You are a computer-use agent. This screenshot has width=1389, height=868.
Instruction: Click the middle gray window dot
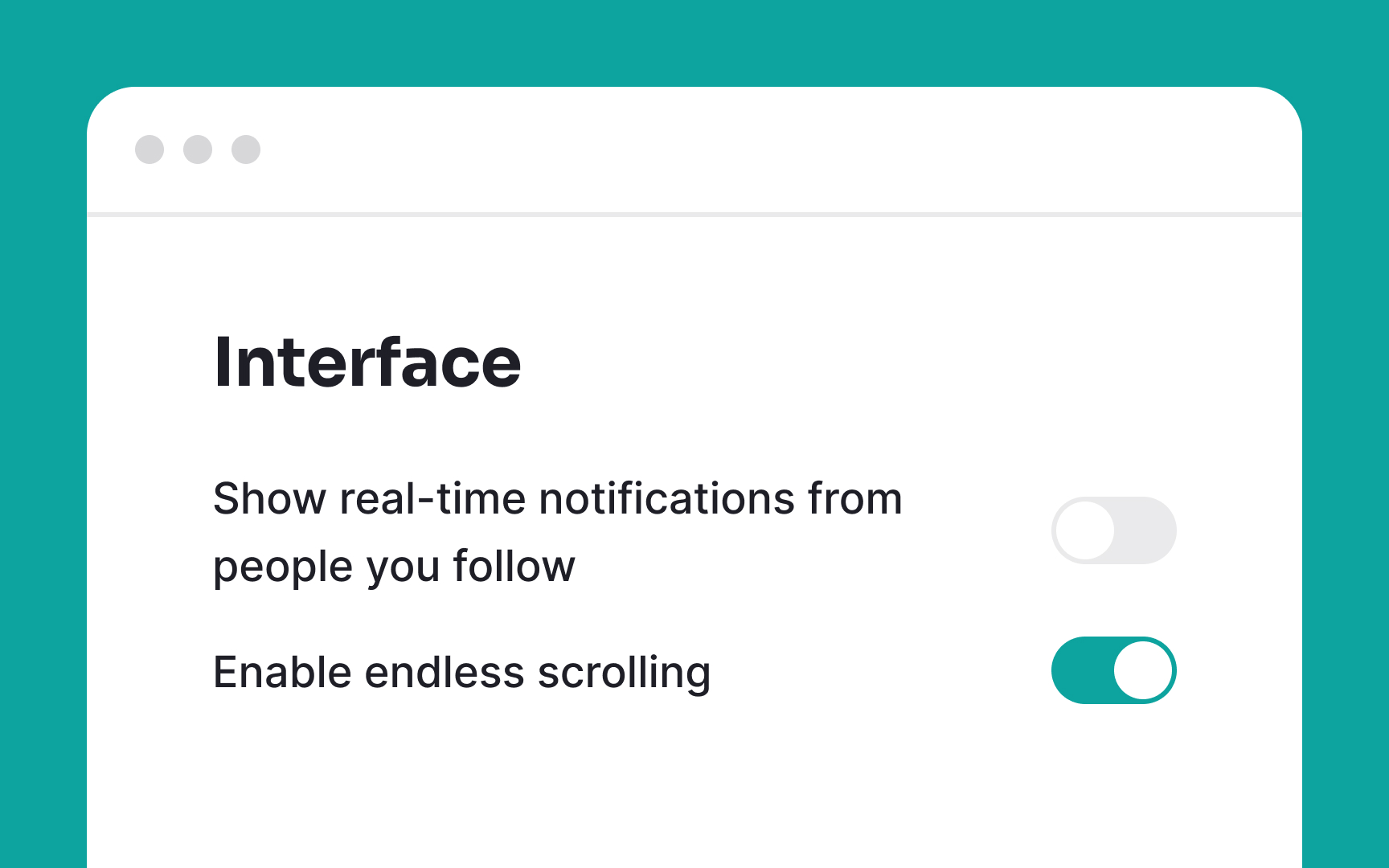click(x=198, y=149)
